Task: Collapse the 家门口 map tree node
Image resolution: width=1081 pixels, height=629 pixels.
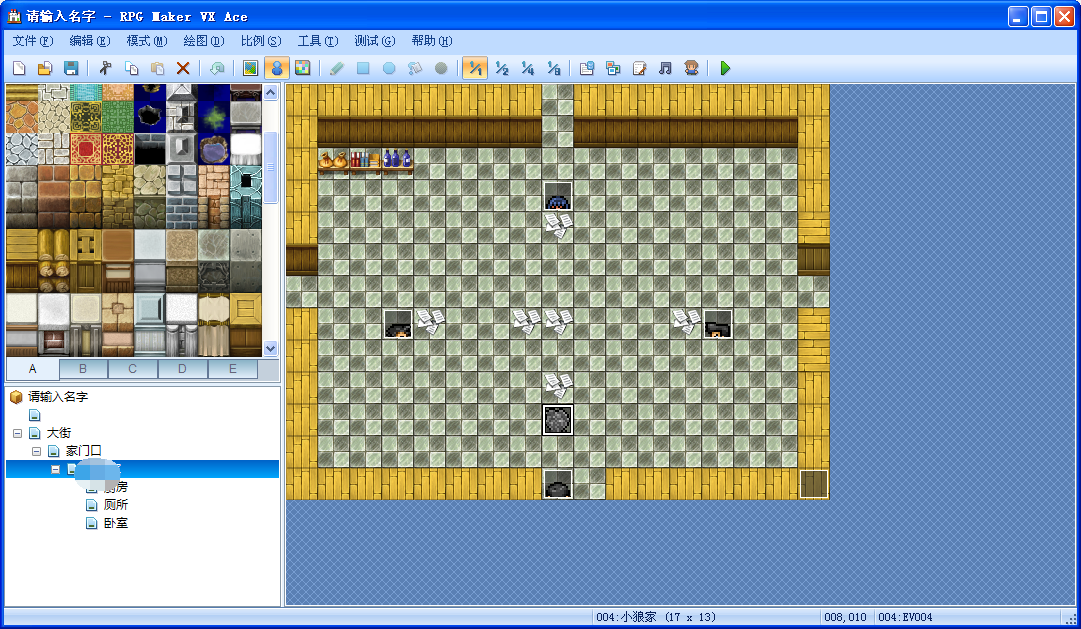Action: coord(37,451)
